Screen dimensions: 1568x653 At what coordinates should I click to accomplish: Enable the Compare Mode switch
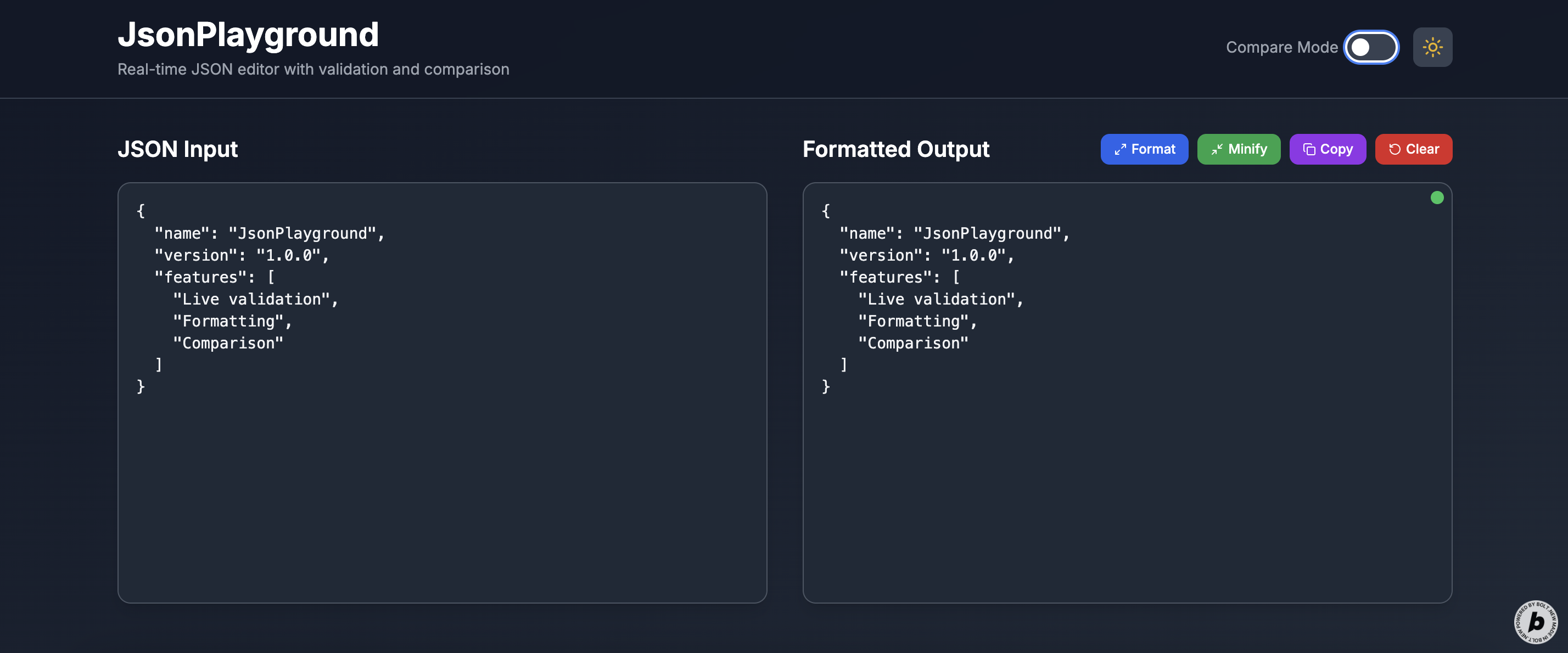point(1371,47)
